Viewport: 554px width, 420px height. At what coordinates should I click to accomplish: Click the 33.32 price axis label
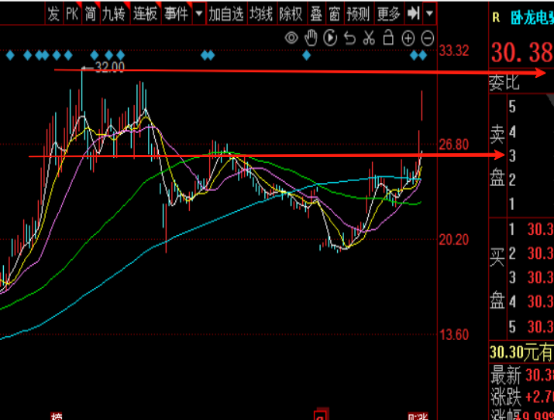click(x=454, y=51)
